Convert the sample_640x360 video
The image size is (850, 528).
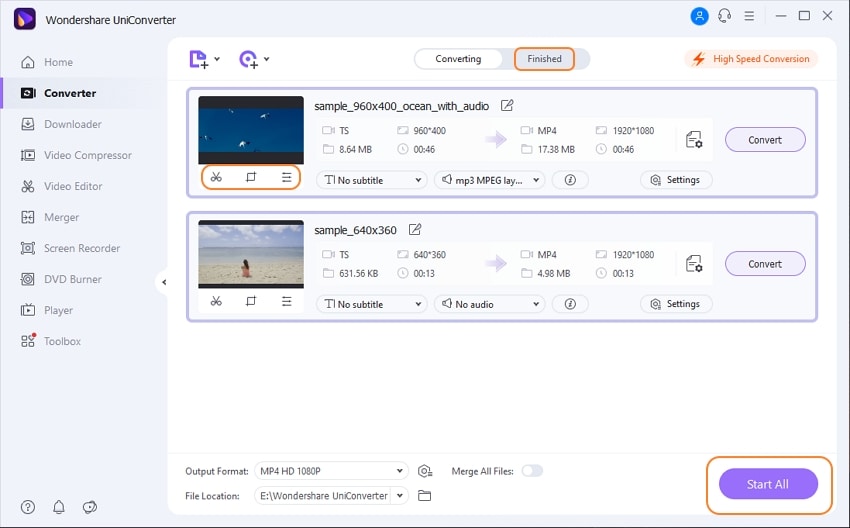[x=765, y=264]
